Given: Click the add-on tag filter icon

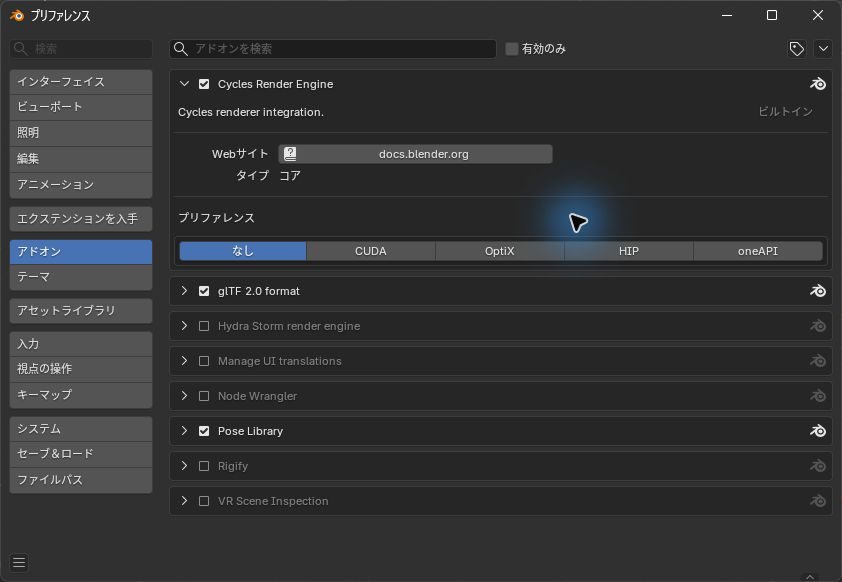Looking at the screenshot, I should tap(796, 49).
